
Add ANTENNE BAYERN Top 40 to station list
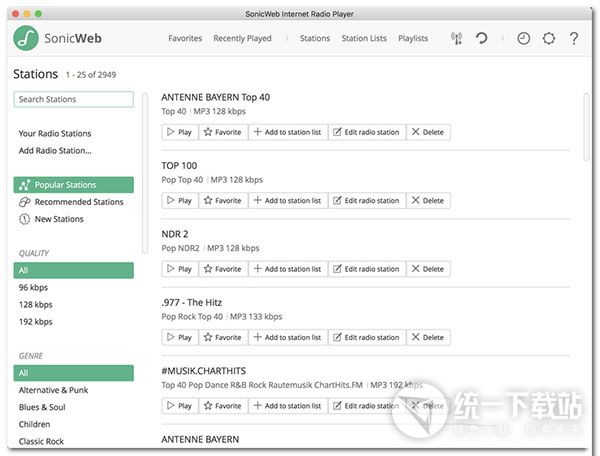pos(288,132)
